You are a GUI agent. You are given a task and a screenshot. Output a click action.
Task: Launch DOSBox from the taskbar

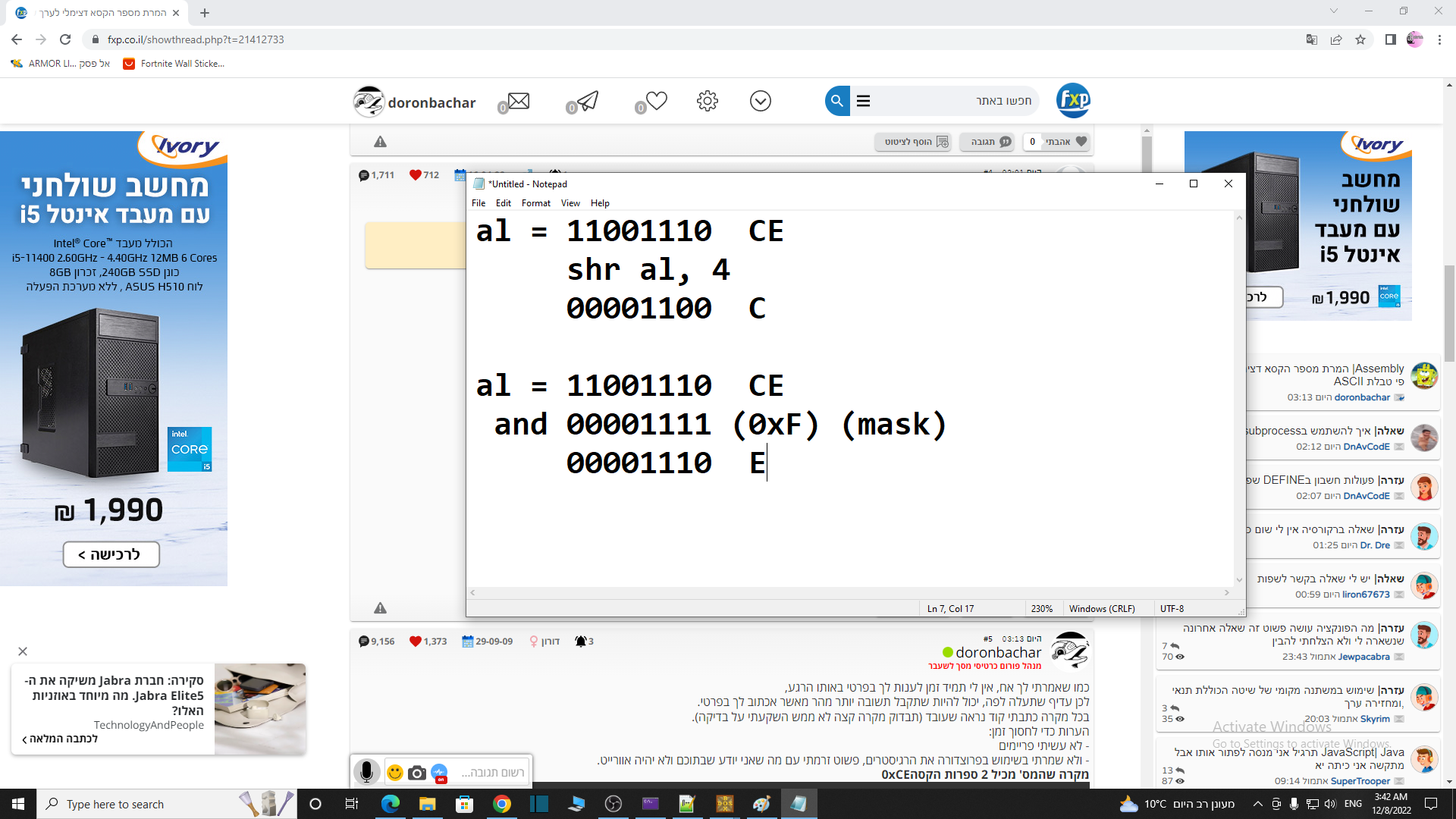(724, 804)
